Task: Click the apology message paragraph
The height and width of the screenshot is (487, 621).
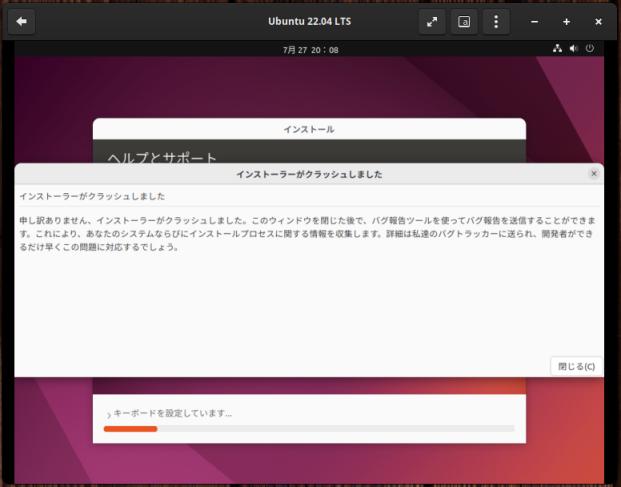Action: (307, 234)
